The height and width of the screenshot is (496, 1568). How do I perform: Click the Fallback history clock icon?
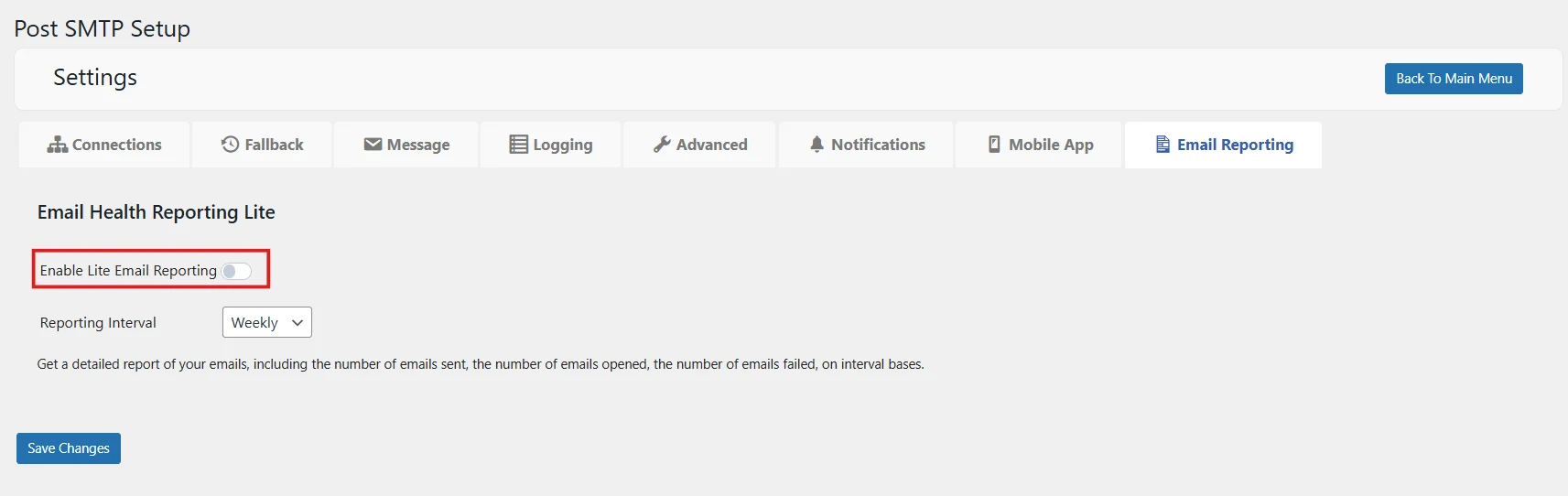231,145
